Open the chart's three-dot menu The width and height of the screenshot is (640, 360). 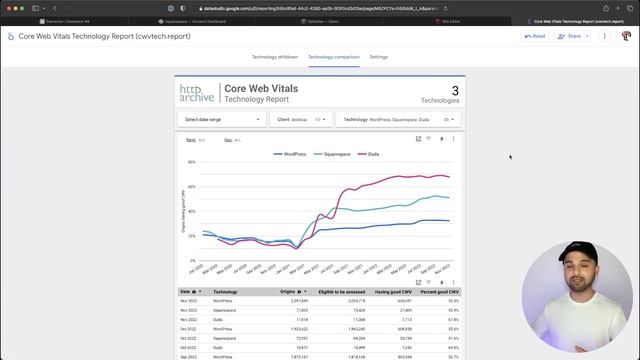coord(453,139)
